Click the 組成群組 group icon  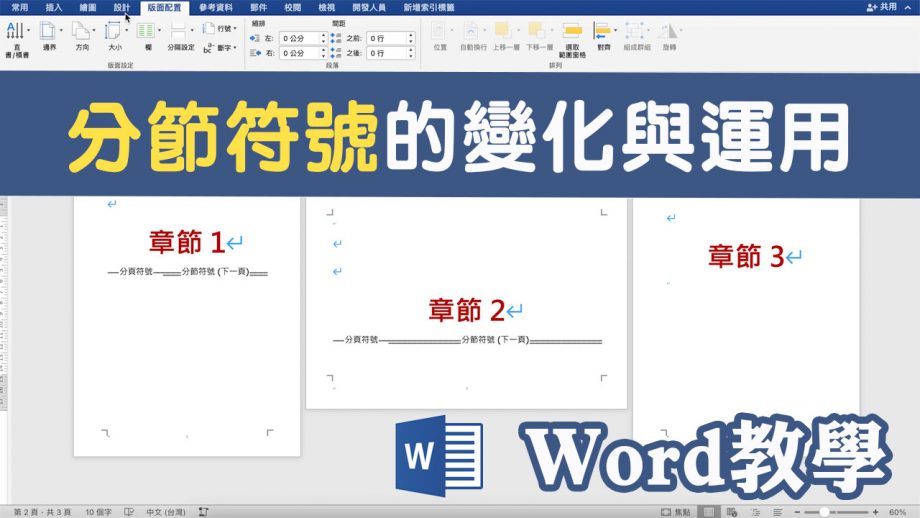point(635,31)
